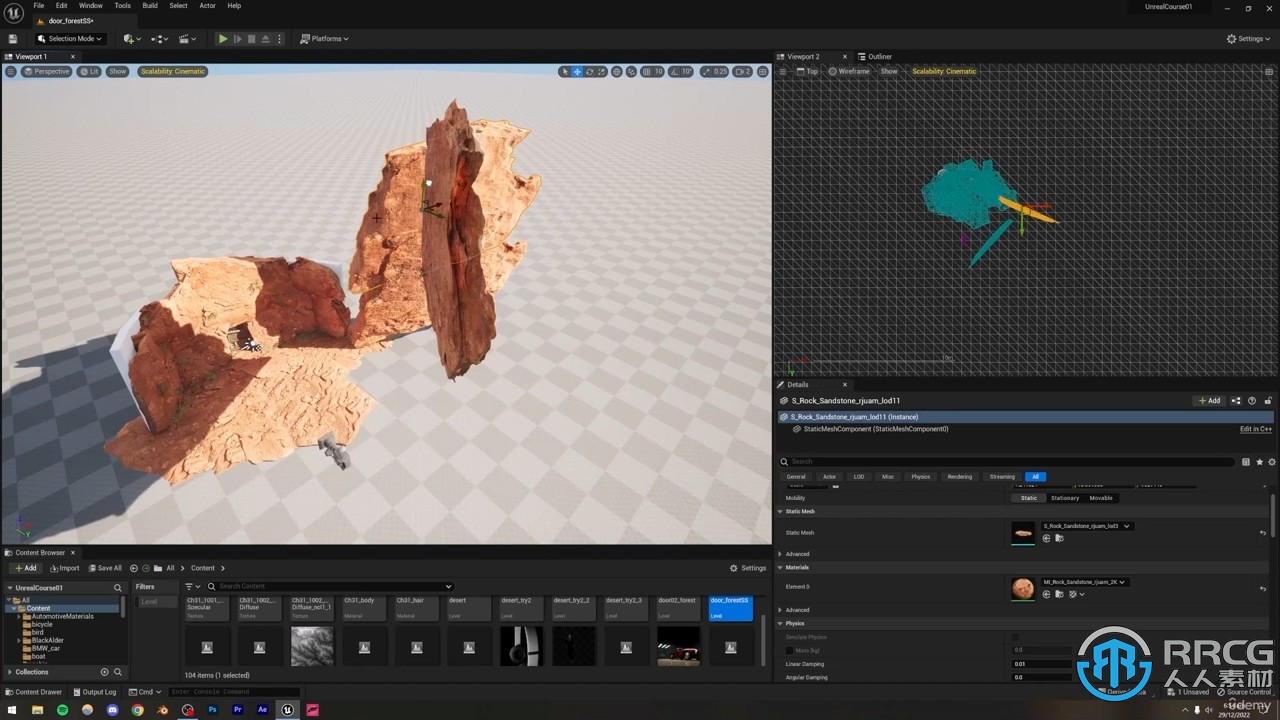Click the Show flags button in Viewport 1
Screen dimensions: 1280x720
tap(118, 71)
